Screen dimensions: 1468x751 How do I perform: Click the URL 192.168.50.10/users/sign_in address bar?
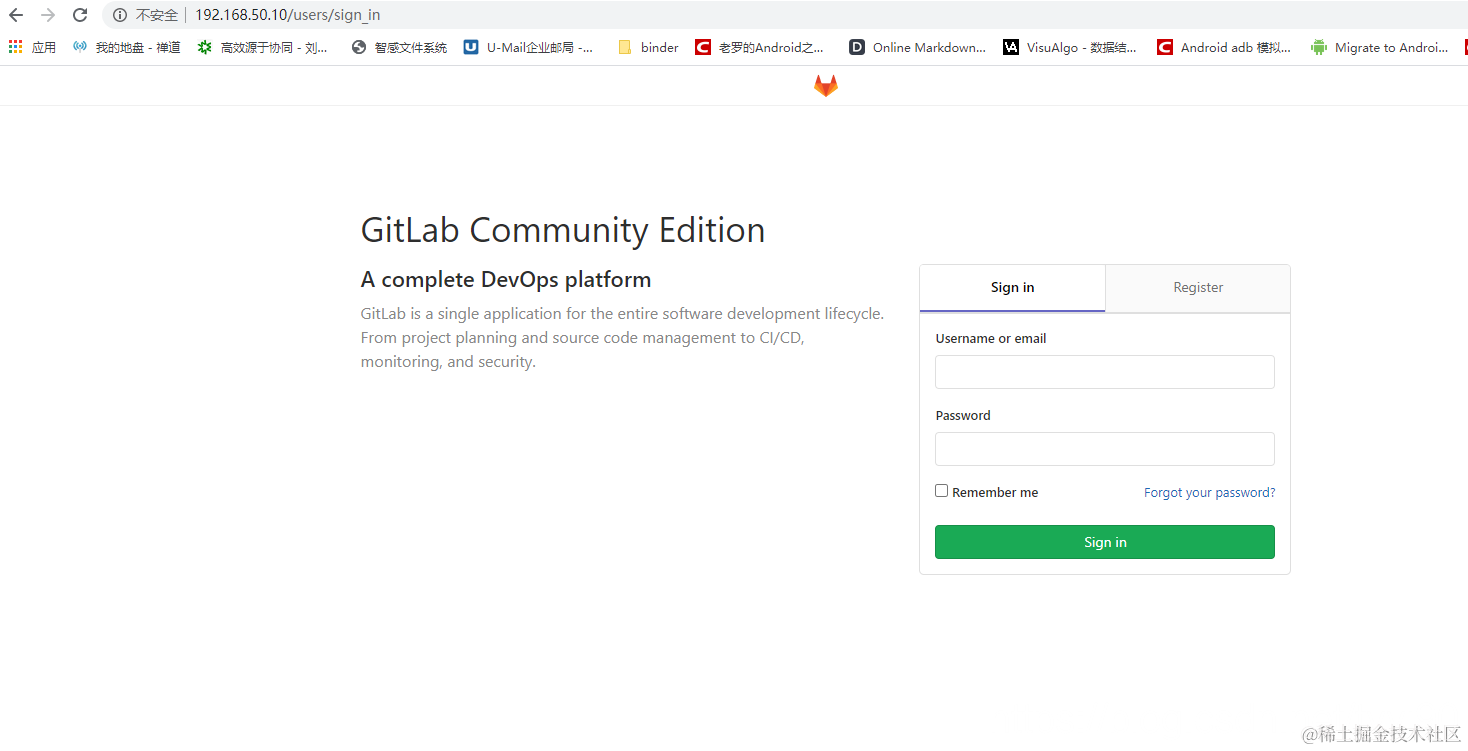[287, 15]
